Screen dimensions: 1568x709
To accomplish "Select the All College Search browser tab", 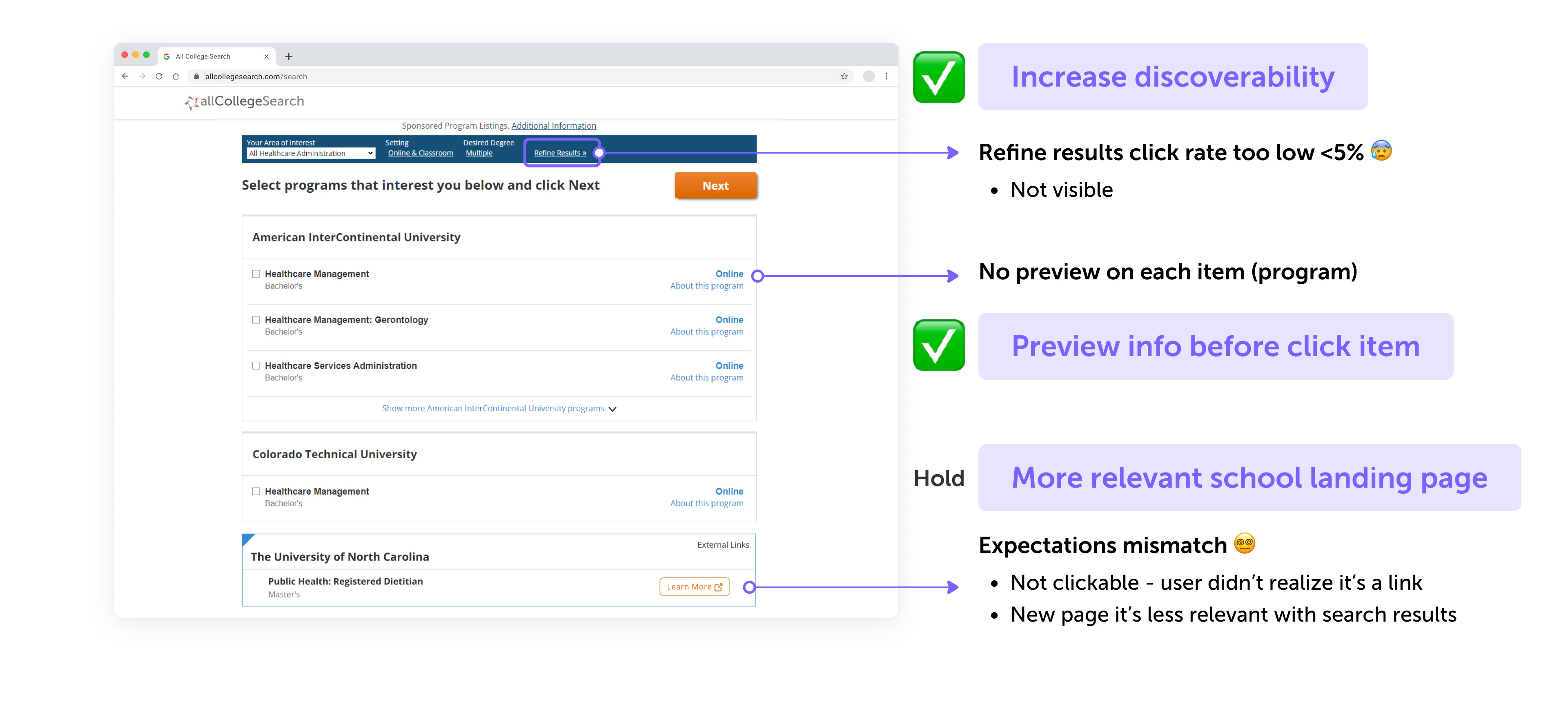I will 217,56.
